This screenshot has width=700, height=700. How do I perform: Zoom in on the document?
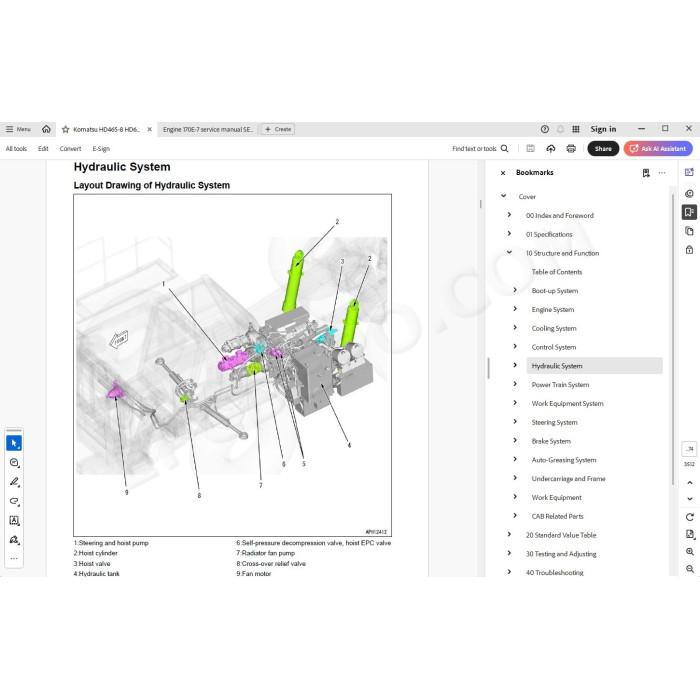(690, 552)
